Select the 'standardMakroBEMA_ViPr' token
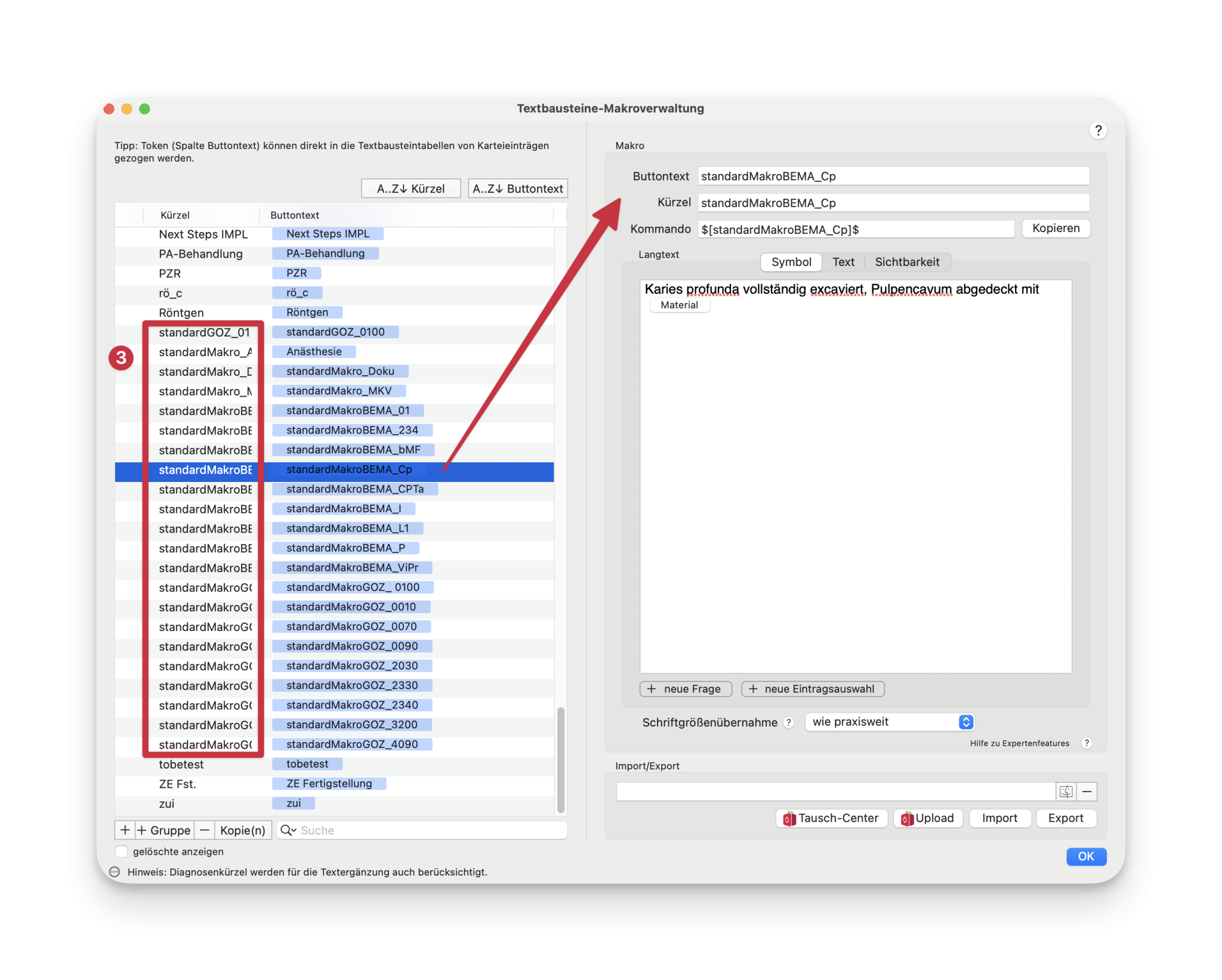Image resolution: width=1222 pixels, height=980 pixels. (352, 568)
